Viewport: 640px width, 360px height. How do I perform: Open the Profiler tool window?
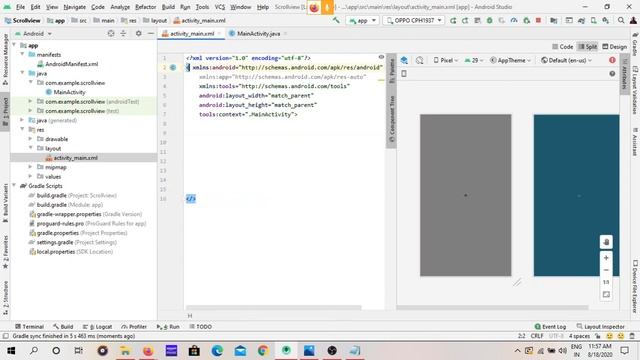[134, 327]
